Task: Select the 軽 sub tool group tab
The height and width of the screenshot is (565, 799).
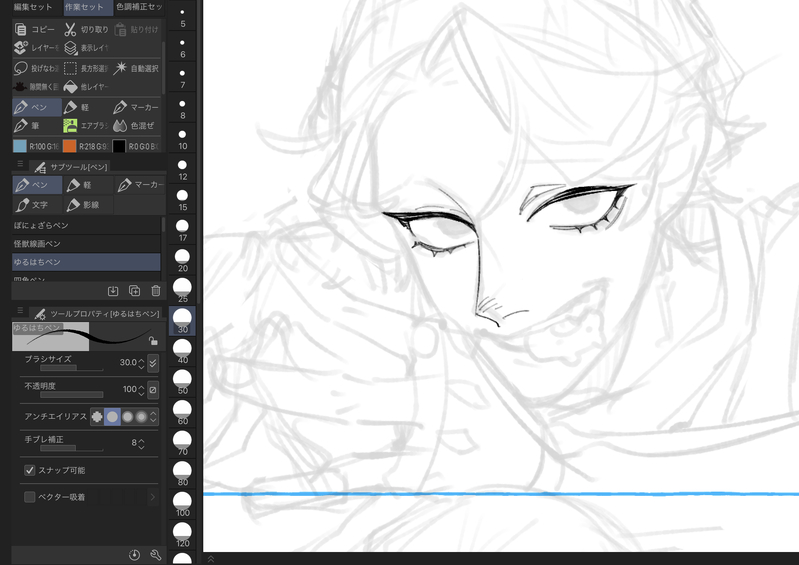Action: point(88,185)
